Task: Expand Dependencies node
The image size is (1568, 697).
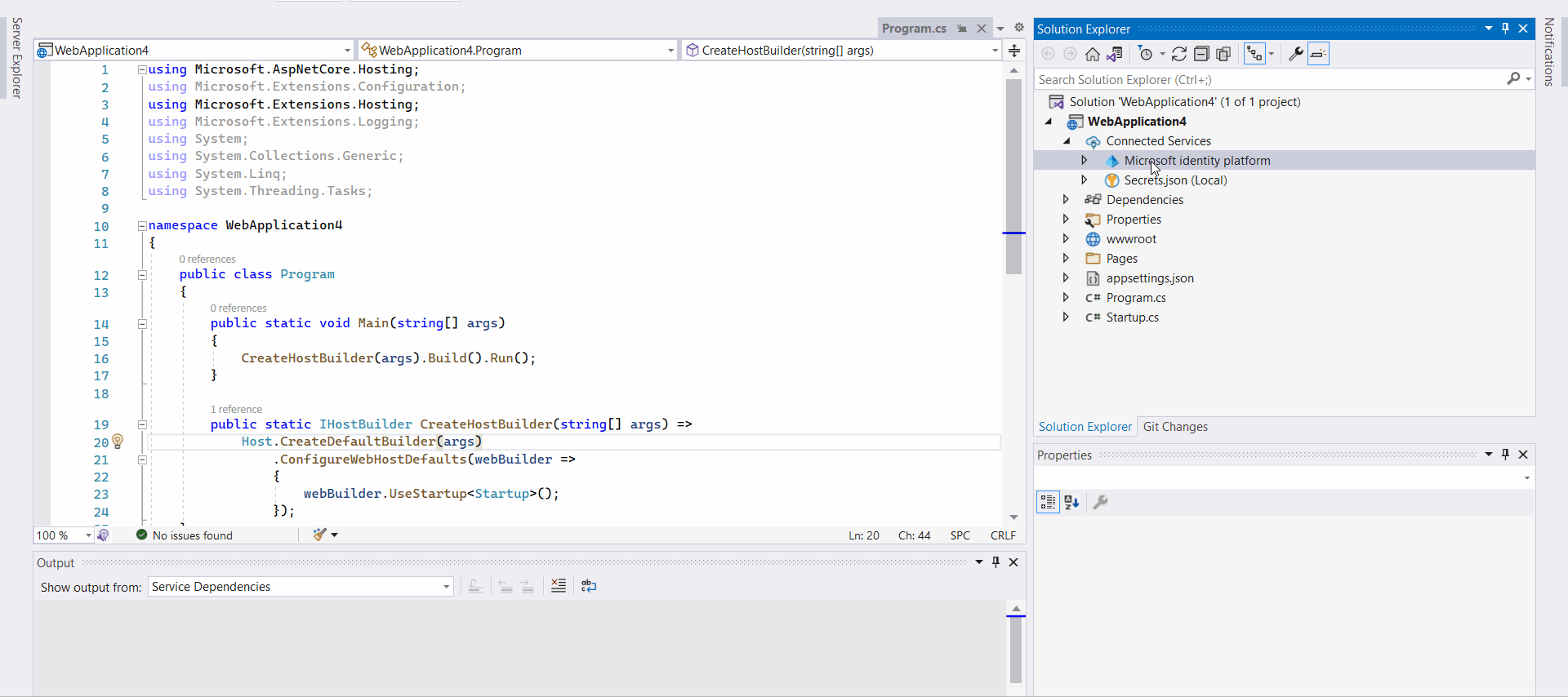Action: (x=1066, y=199)
